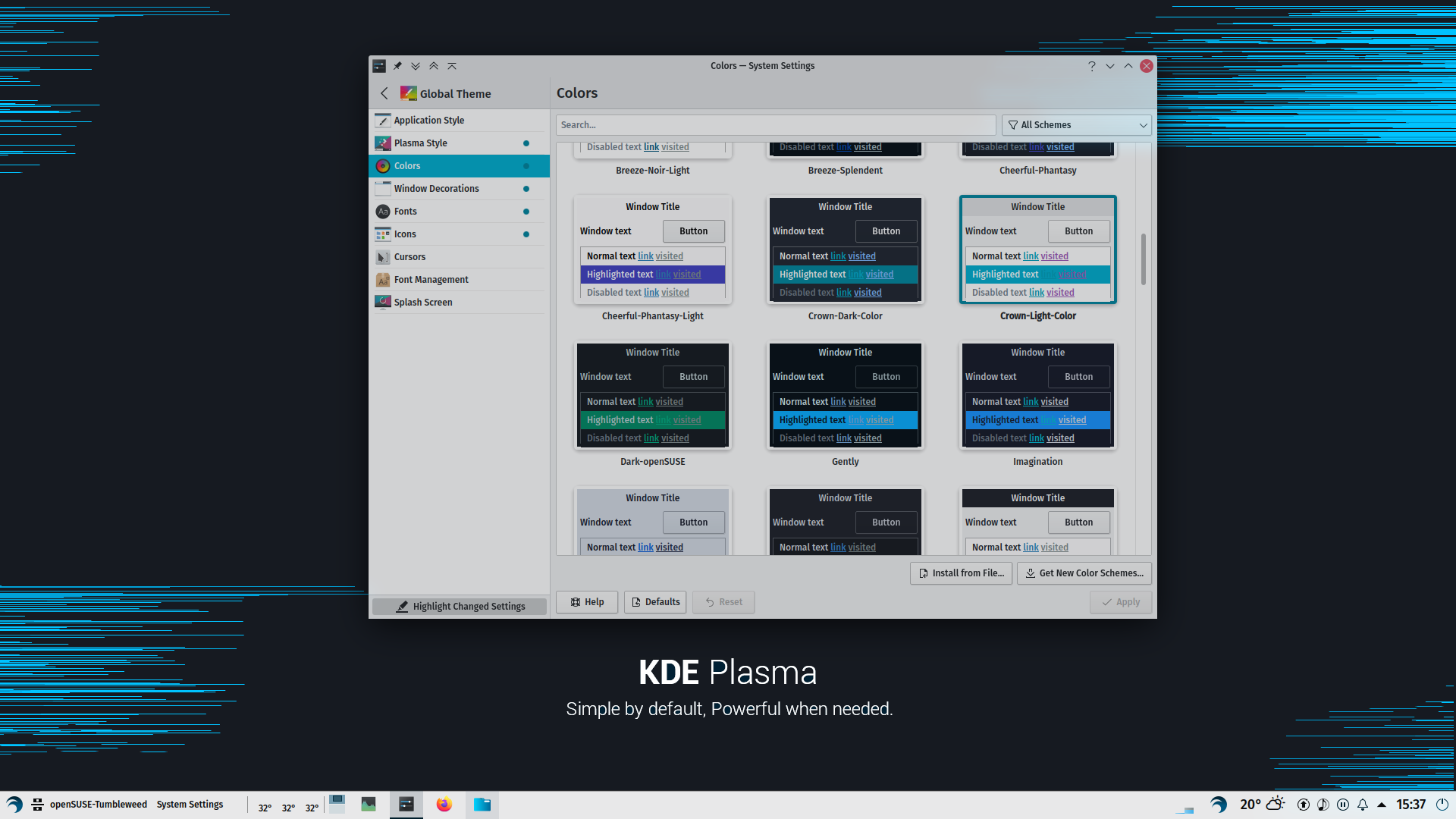Open notifications bell icon

[x=1363, y=805]
